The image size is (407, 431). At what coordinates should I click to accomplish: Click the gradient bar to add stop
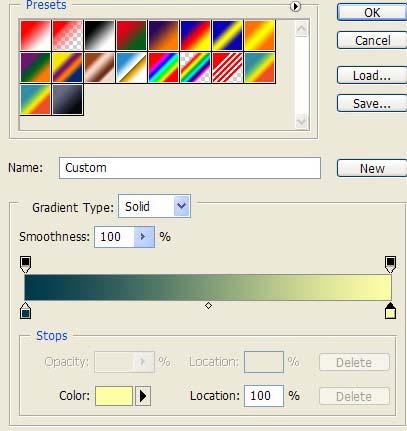point(208,287)
